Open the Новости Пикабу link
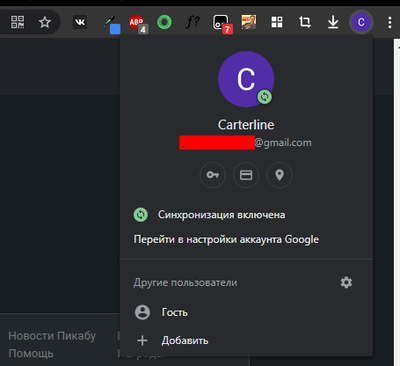The image size is (400, 366). (x=52, y=336)
